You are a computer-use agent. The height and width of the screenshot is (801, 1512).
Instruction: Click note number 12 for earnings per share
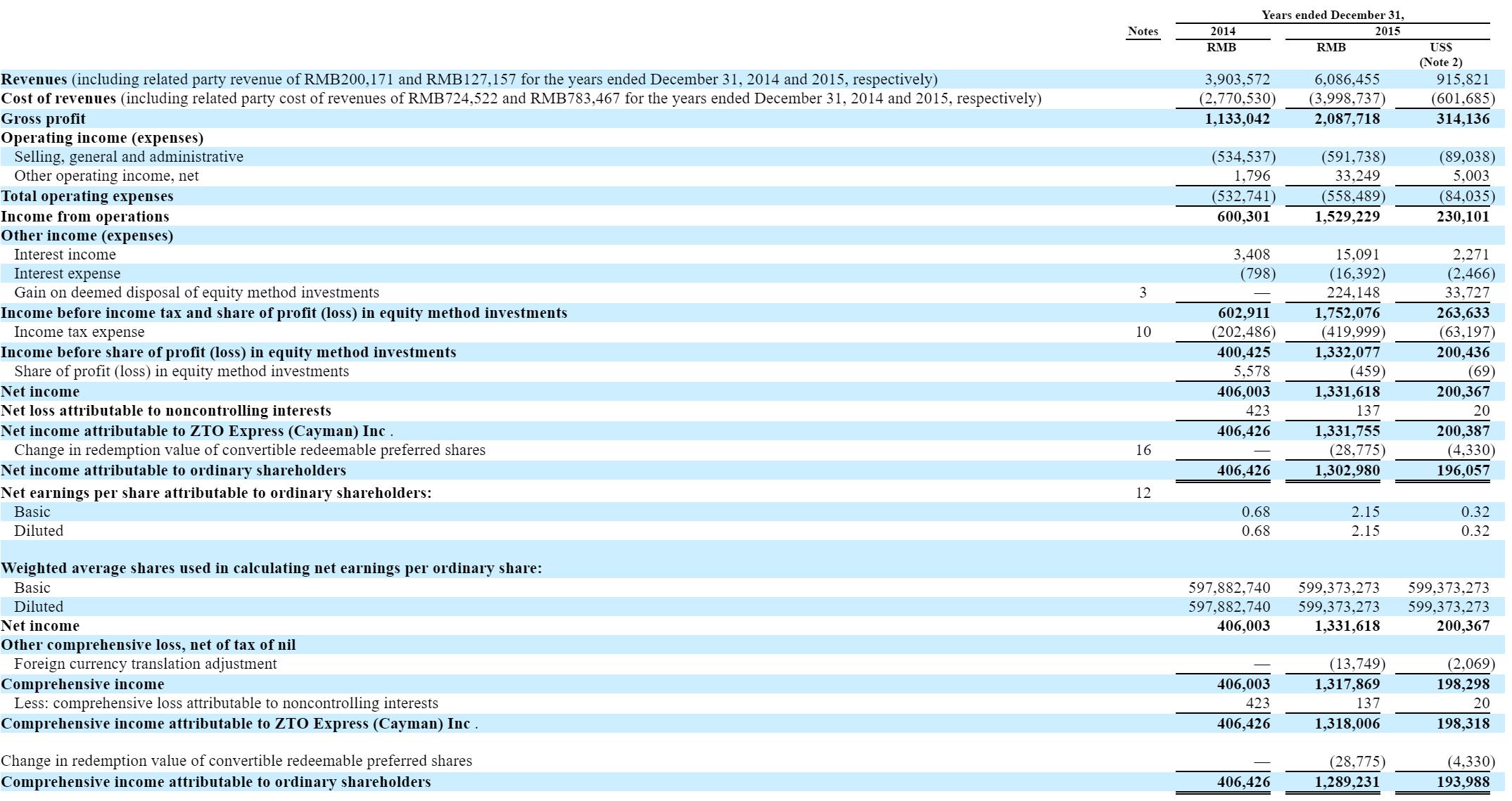point(1143,493)
